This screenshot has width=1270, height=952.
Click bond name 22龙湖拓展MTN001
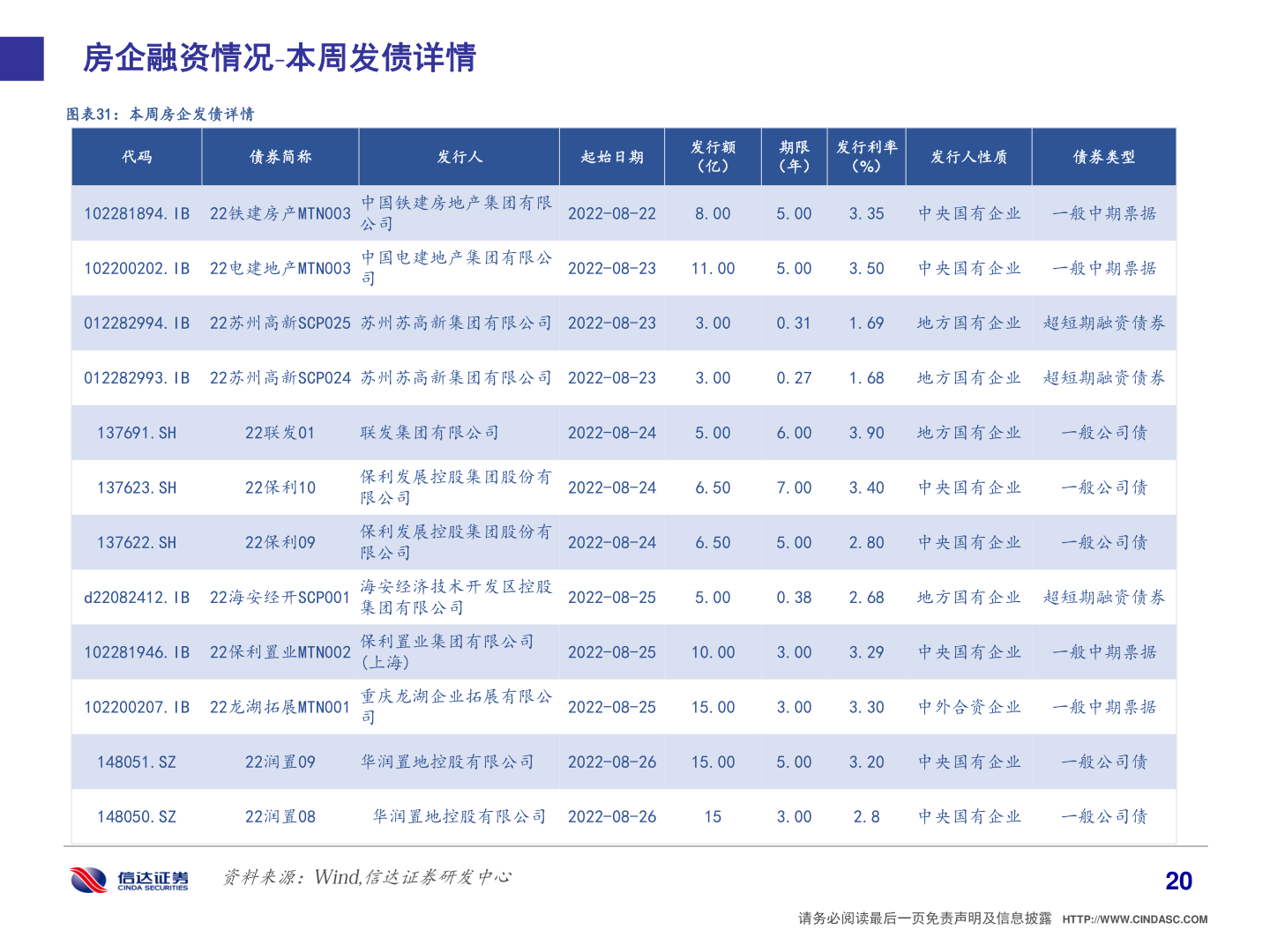click(280, 707)
